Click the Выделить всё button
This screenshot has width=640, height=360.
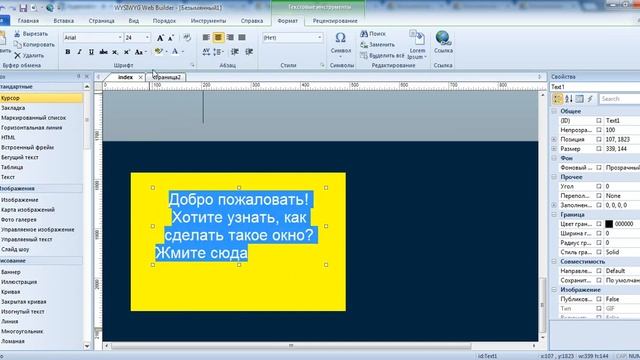click(382, 56)
